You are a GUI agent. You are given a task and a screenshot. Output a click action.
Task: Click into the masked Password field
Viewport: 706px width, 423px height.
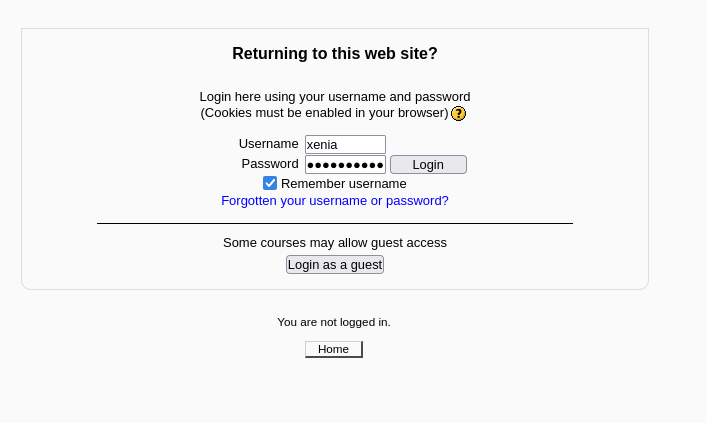click(345, 164)
